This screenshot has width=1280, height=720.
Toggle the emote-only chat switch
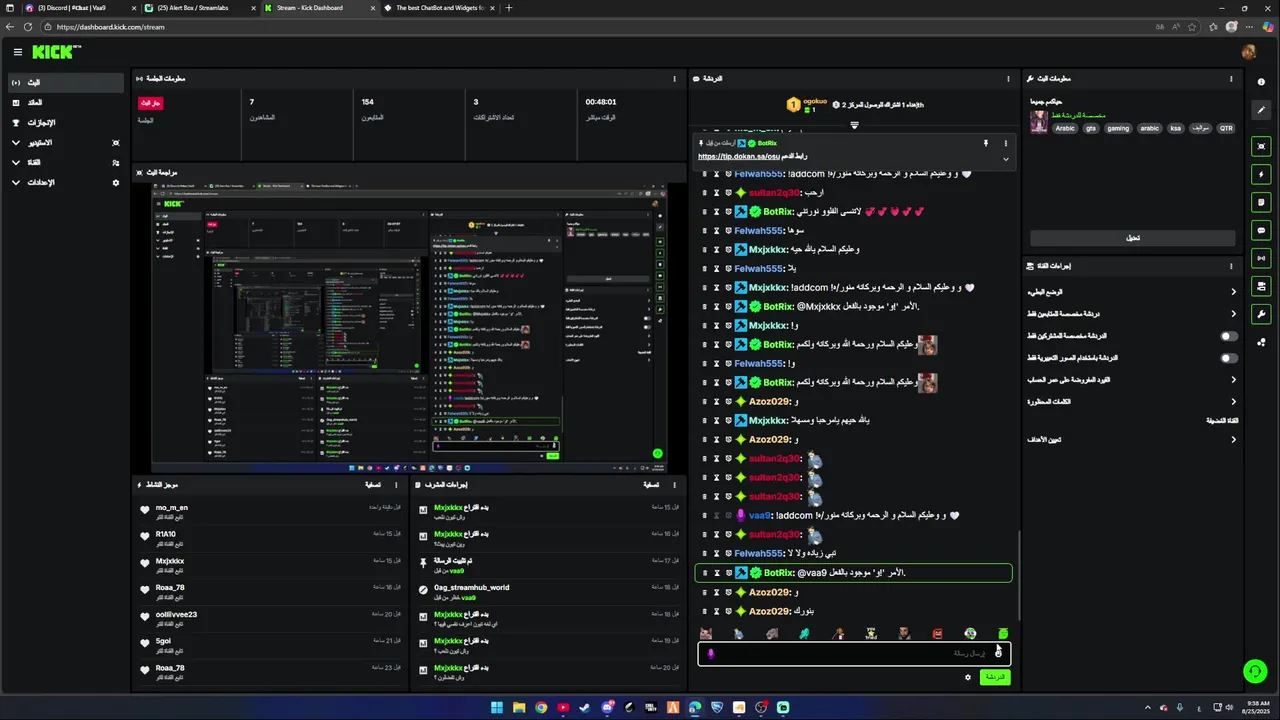[1229, 358]
